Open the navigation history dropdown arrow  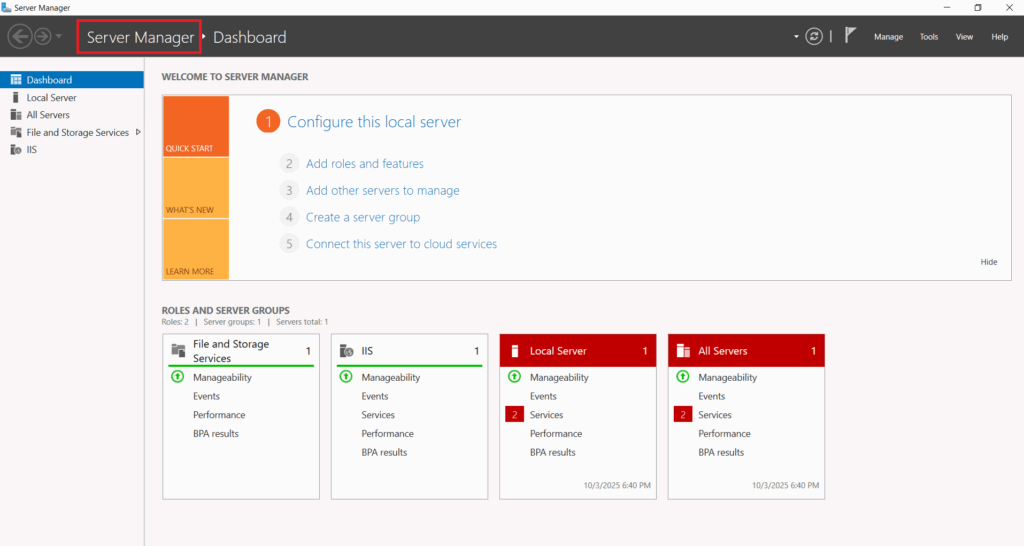[59, 37]
